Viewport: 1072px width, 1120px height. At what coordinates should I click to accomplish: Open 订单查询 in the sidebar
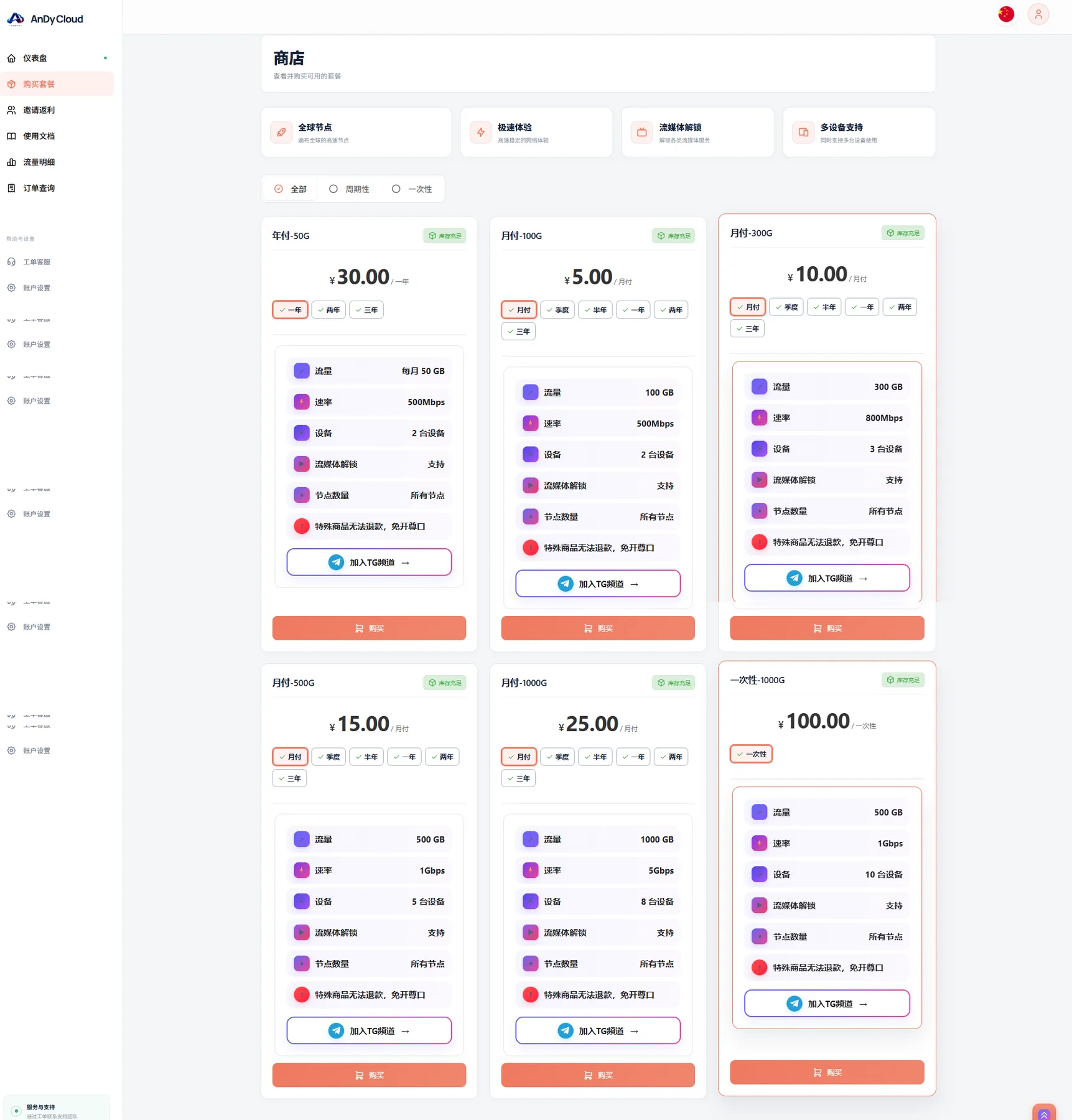[57, 189]
